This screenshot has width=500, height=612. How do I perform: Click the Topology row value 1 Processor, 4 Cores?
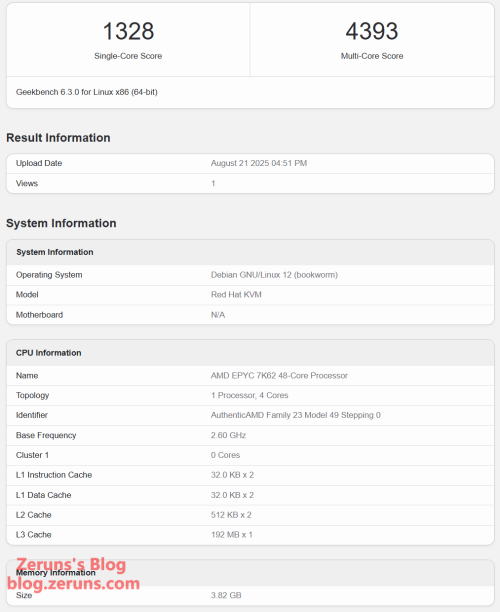click(249, 395)
